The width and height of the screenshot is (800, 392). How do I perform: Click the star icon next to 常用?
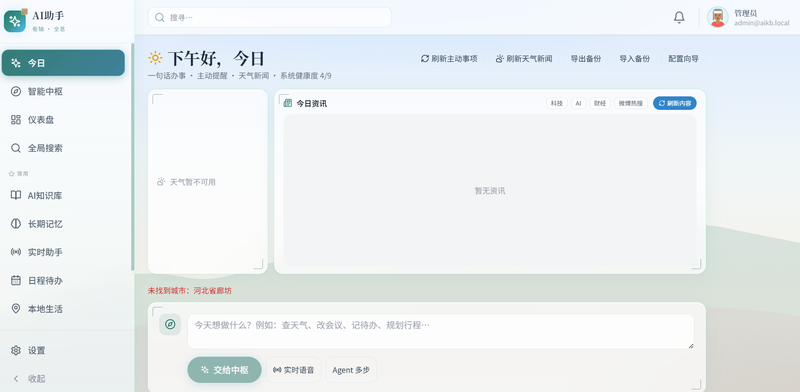tap(11, 174)
